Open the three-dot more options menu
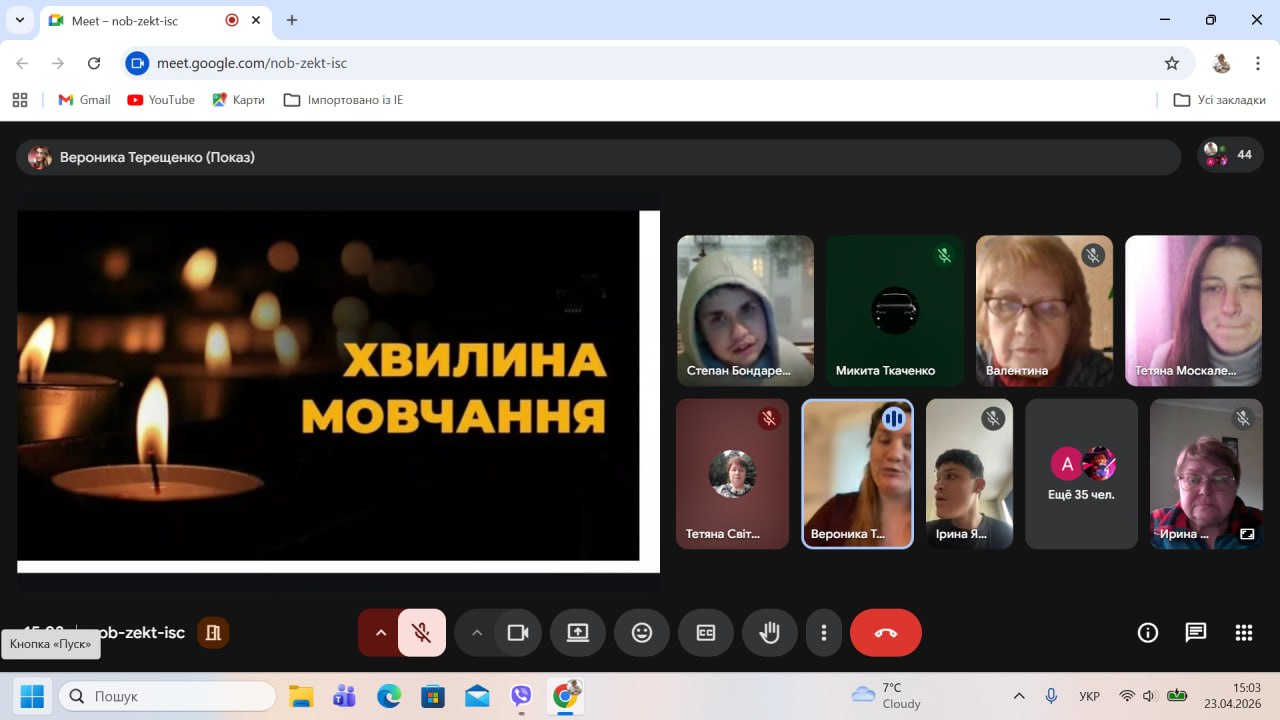 [x=824, y=632]
